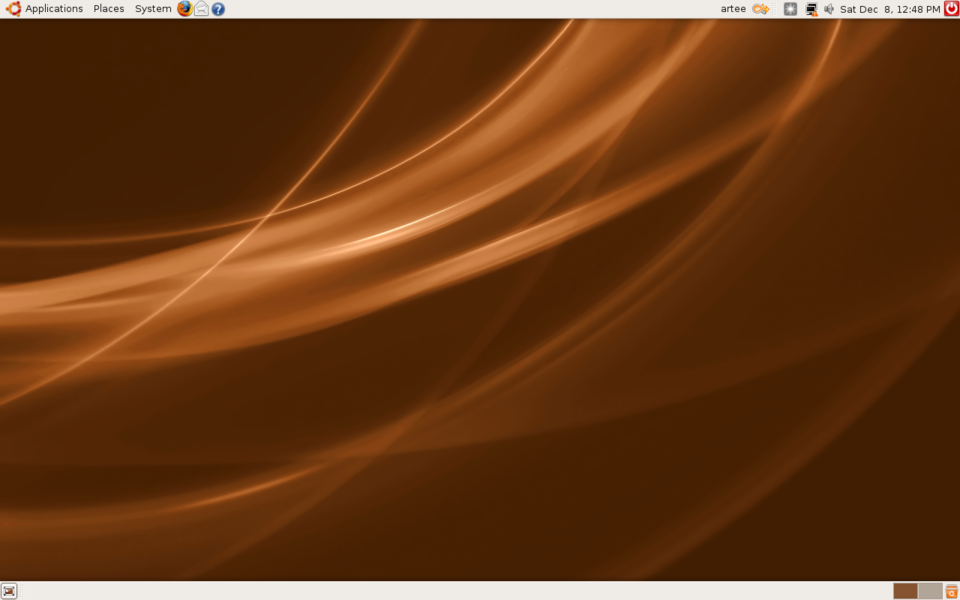Click the artee user switcher
This screenshot has height=600, width=960.
click(733, 9)
